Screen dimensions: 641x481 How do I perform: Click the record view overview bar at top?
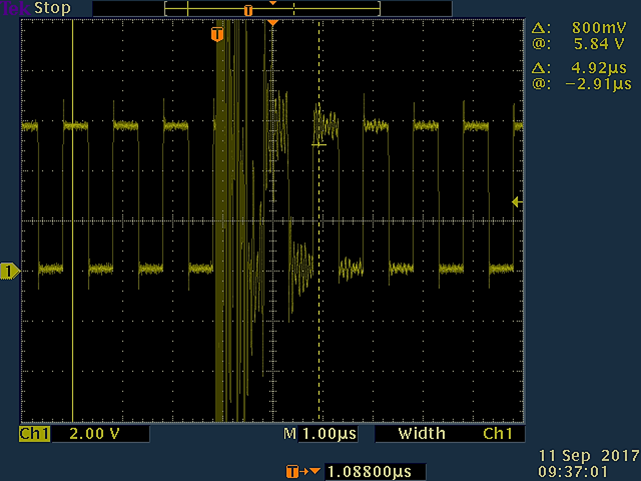tap(272, 9)
